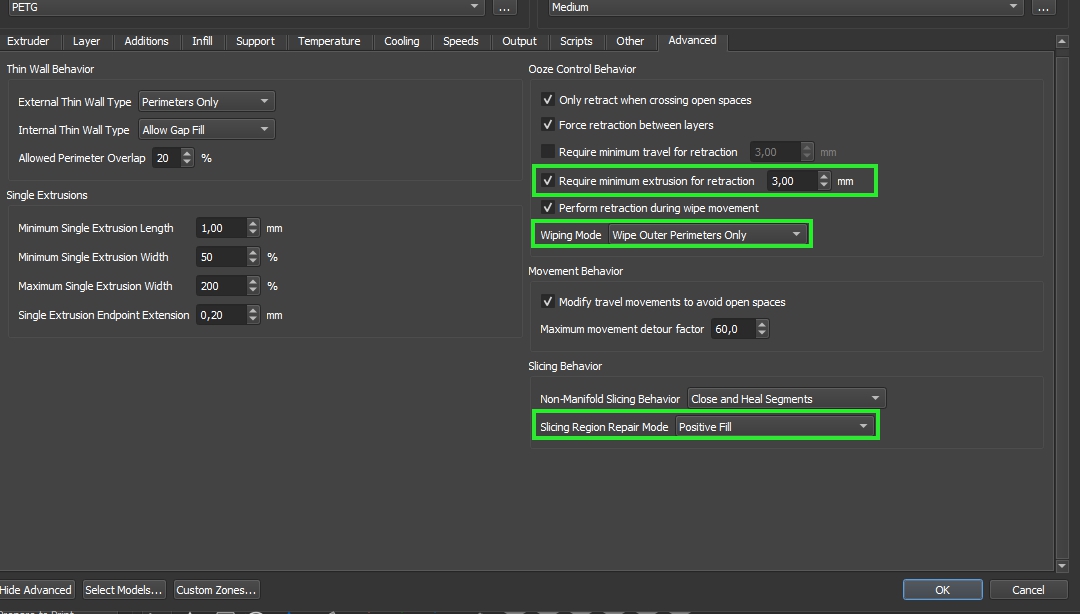Expand the Slicing Region Repair Mode dropdown
This screenshot has width=1080, height=614.
(x=774, y=427)
